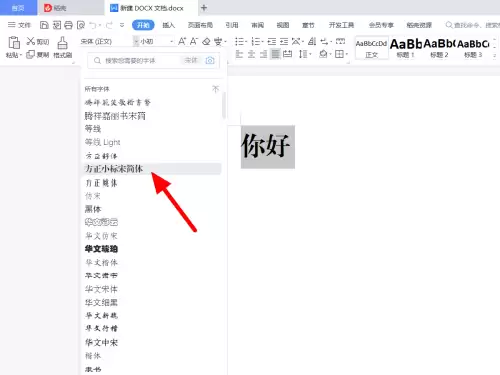Click the clear formatting eraser icon
Image resolution: width=500 pixels, height=375 pixels.
tap(206, 41)
